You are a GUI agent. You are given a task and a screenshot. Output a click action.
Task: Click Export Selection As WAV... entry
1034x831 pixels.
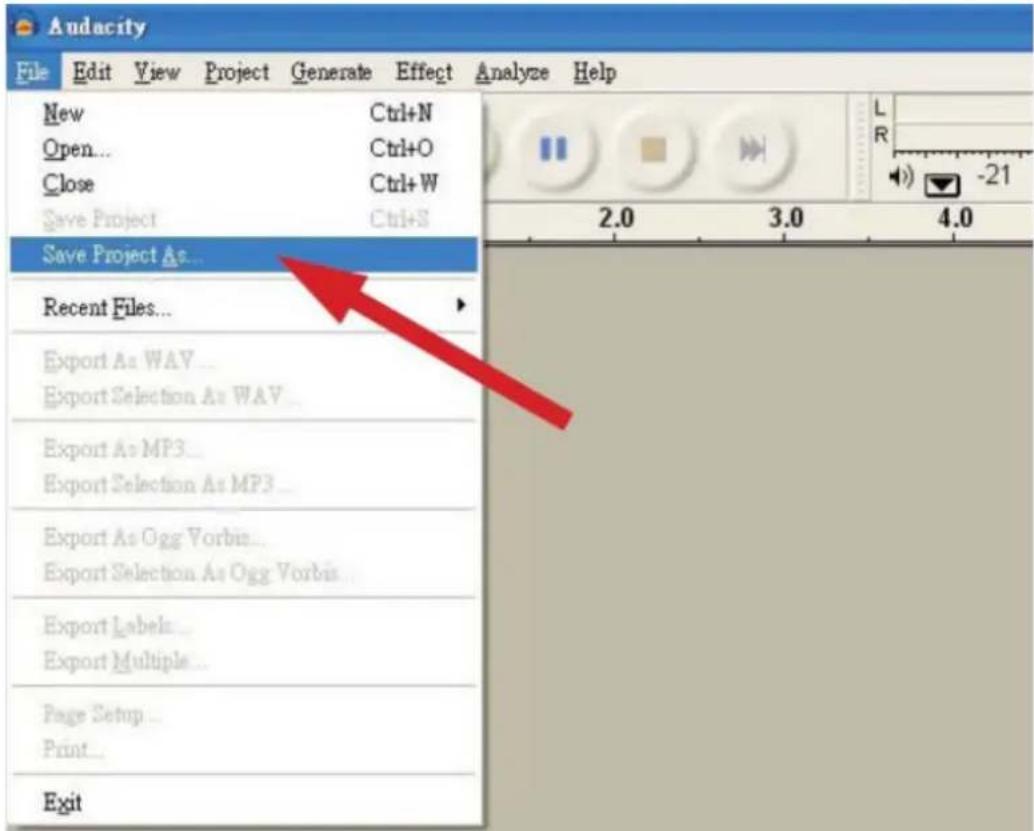tap(244, 396)
